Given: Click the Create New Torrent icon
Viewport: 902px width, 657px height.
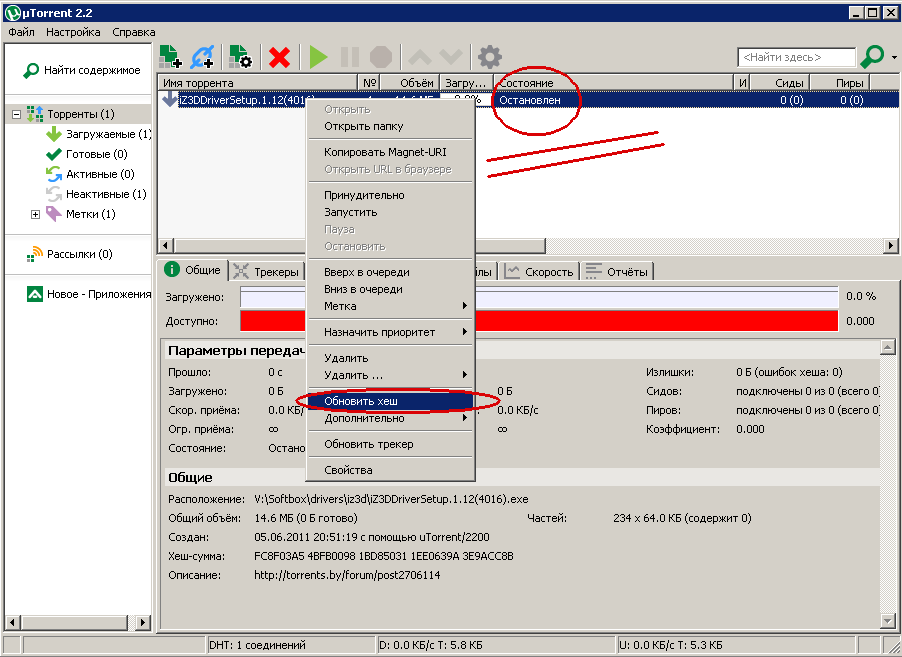Looking at the screenshot, I should [x=240, y=56].
